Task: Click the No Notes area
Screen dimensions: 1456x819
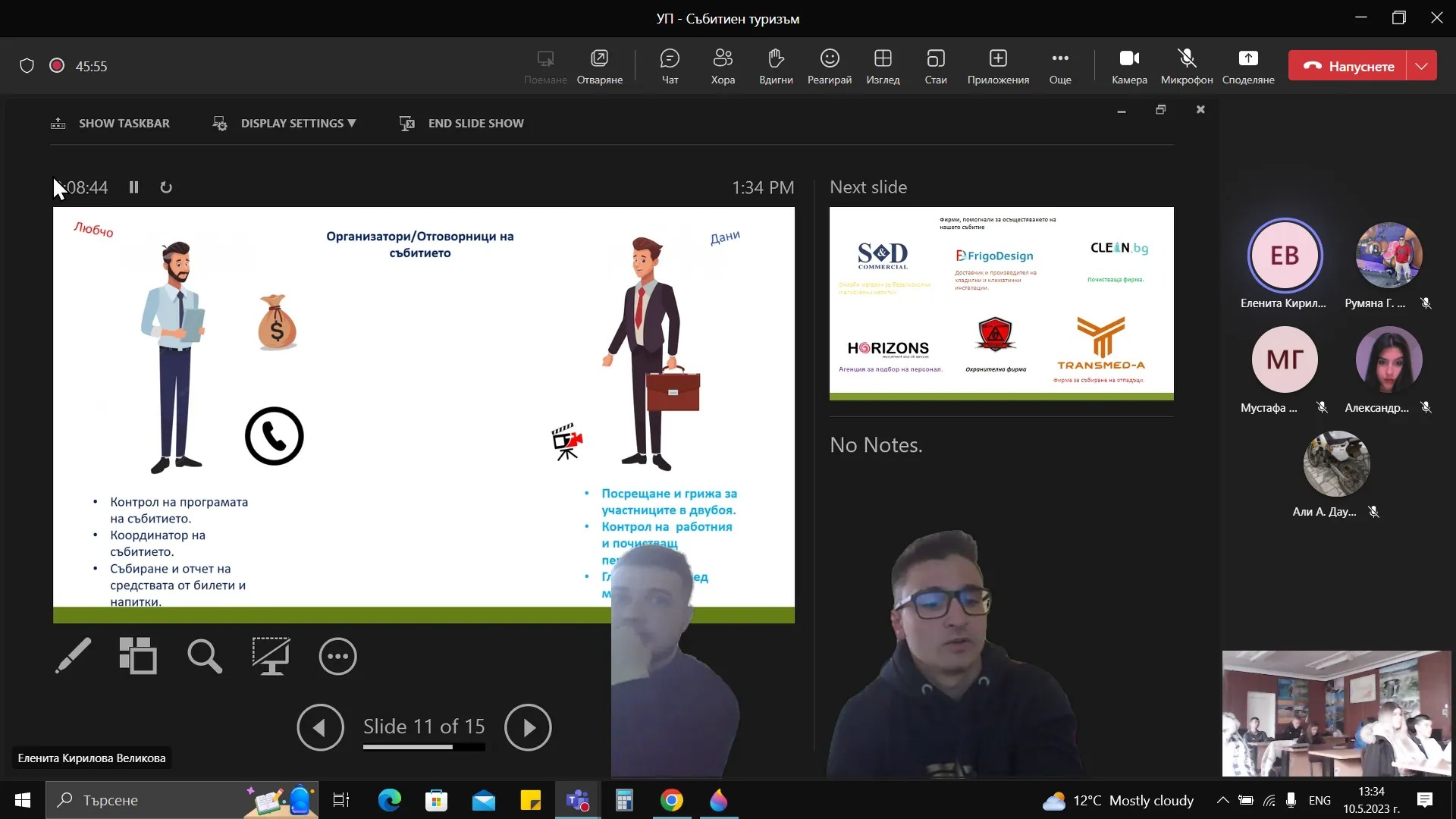Action: (876, 444)
